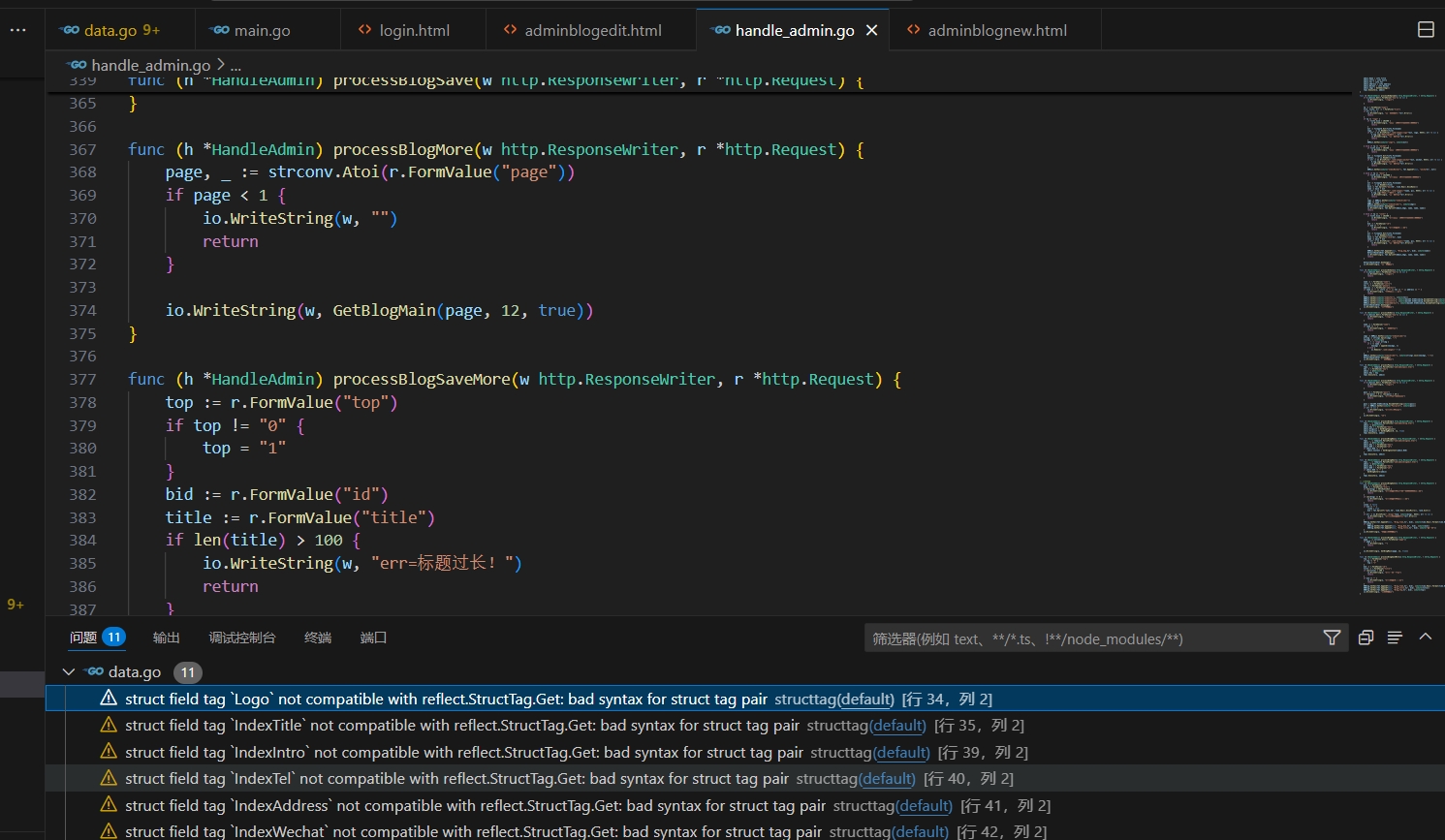Image resolution: width=1445 pixels, height=840 pixels.
Task: Click the 9+ source control badge in sidebar
Action: tap(16, 605)
